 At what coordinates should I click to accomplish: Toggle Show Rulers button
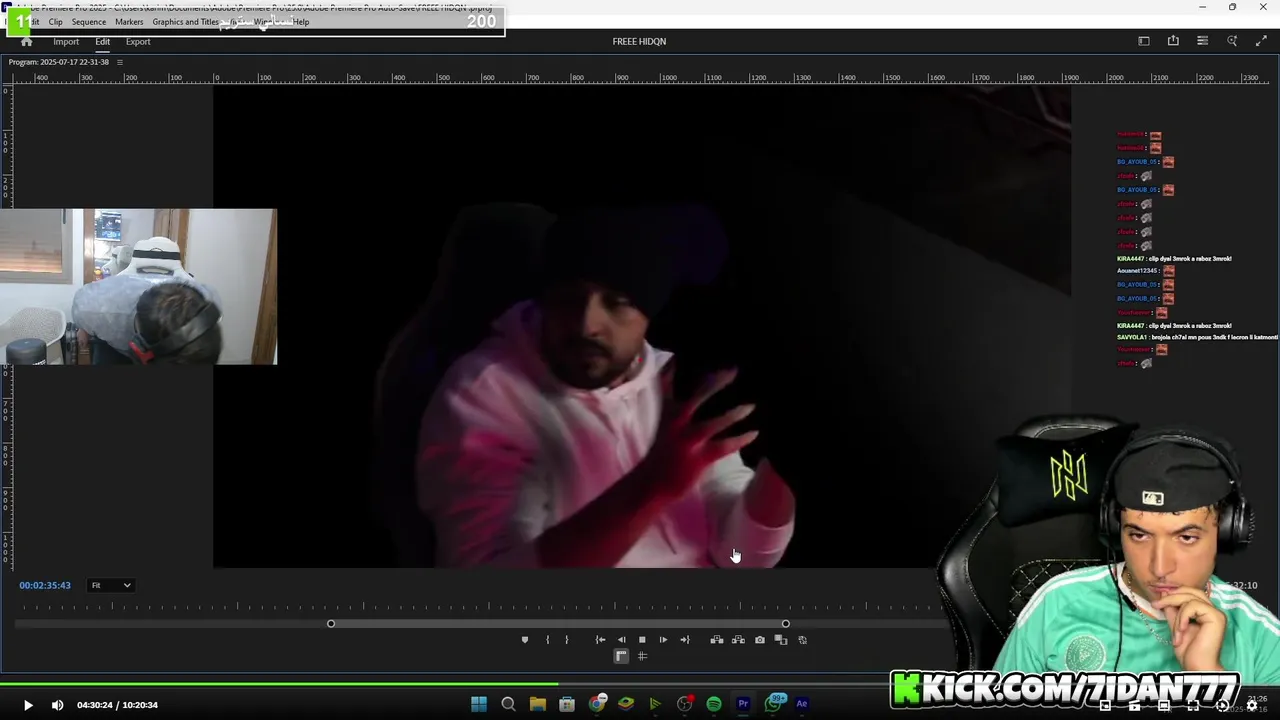(621, 656)
